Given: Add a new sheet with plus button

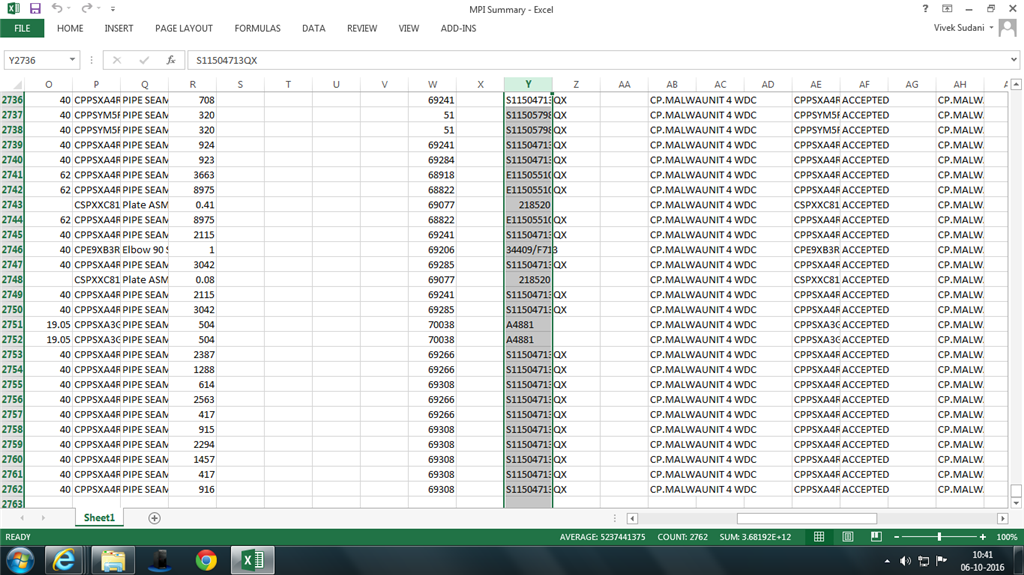Looking at the screenshot, I should tap(154, 518).
